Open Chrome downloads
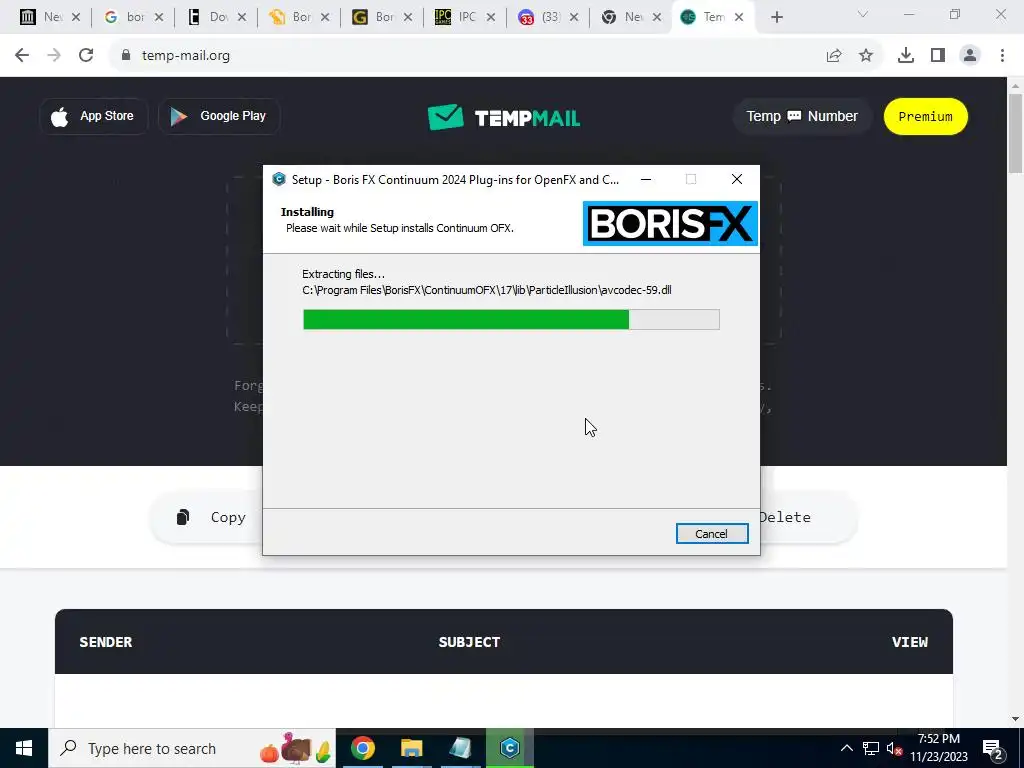 click(x=906, y=56)
